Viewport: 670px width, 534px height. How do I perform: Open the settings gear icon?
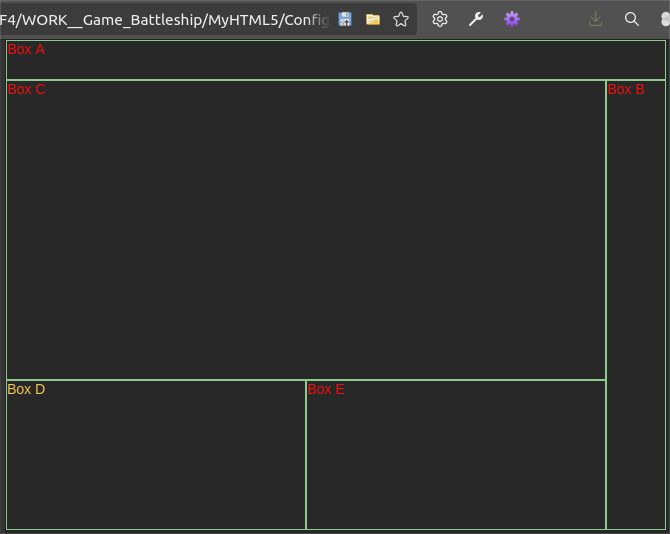[440, 19]
